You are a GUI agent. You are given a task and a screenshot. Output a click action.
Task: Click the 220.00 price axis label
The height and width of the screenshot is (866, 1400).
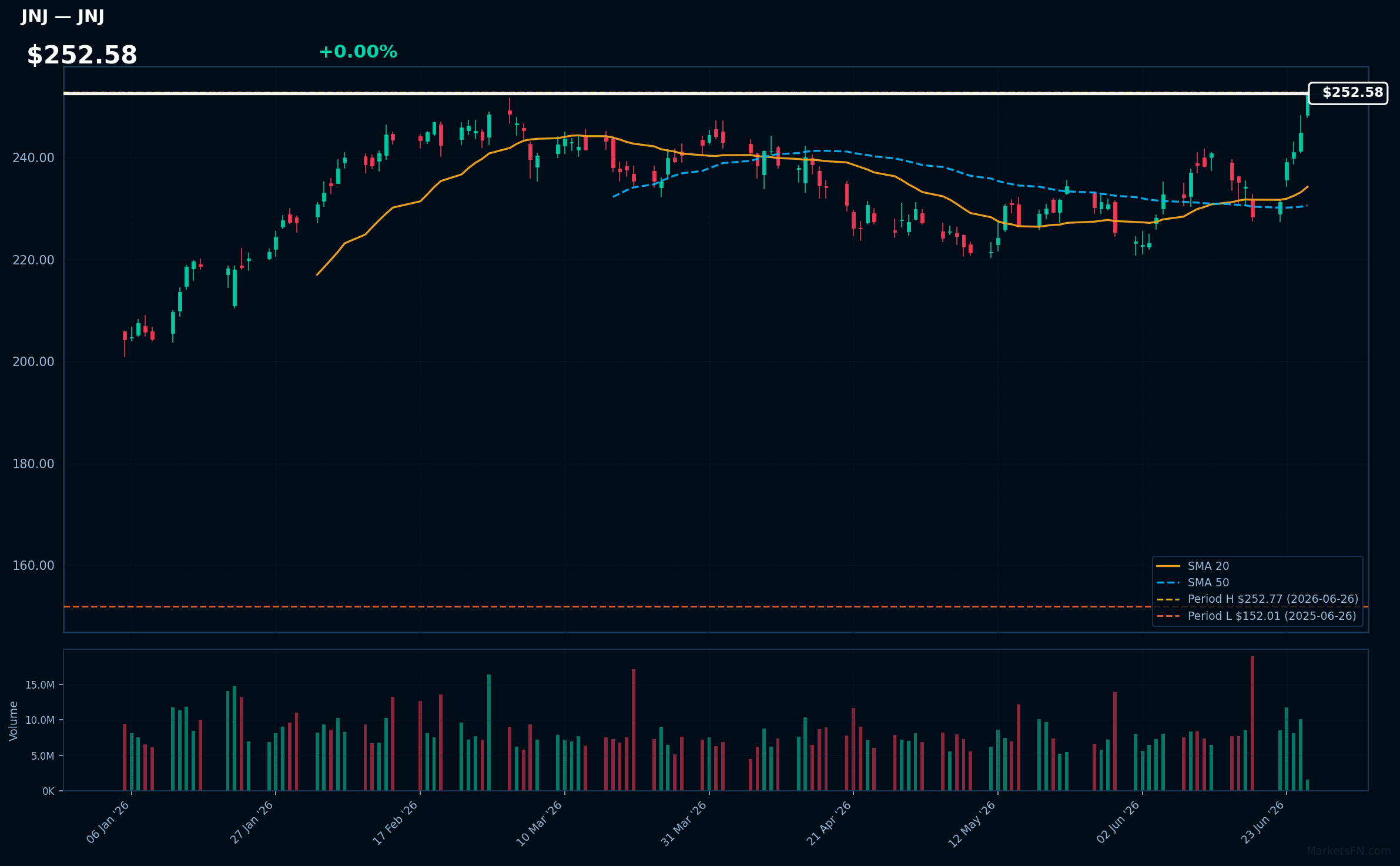[34, 260]
